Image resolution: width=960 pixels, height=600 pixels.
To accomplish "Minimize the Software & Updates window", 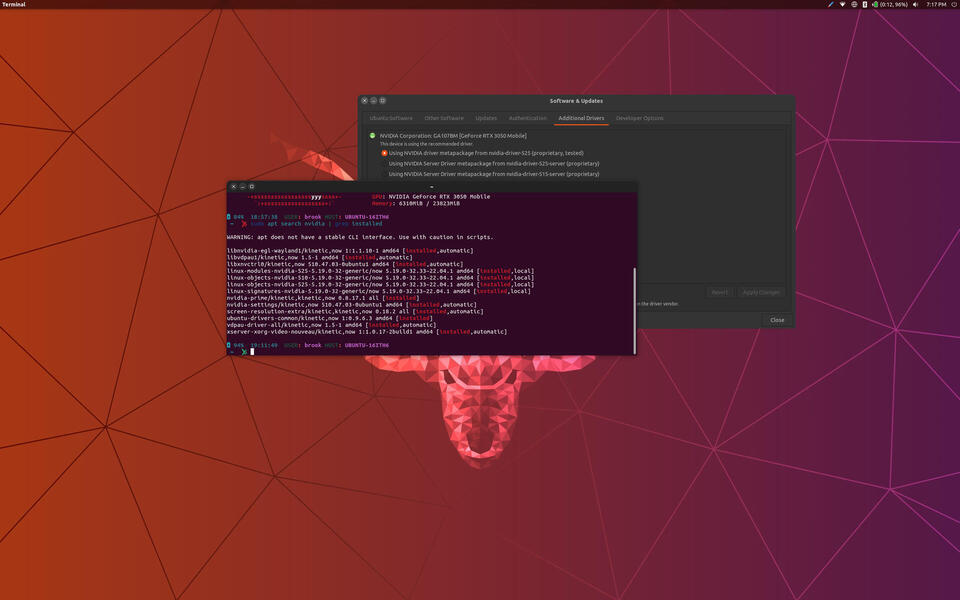I will [x=373, y=100].
